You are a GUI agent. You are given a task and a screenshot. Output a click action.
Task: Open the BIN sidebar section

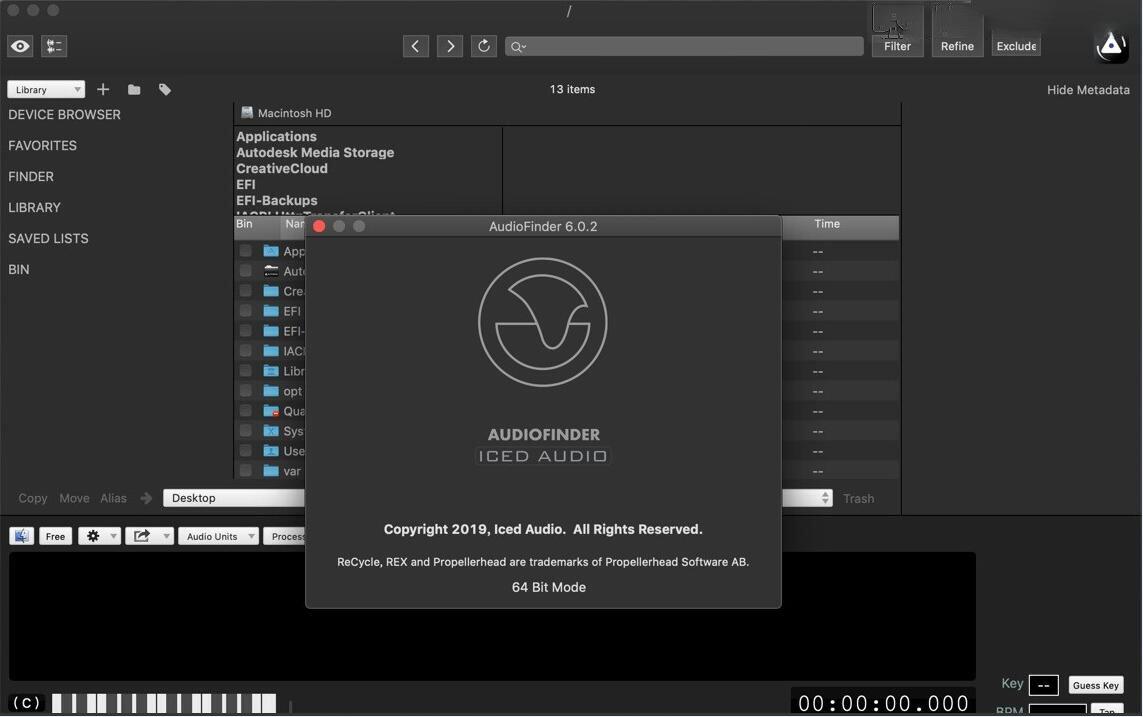[19, 270]
